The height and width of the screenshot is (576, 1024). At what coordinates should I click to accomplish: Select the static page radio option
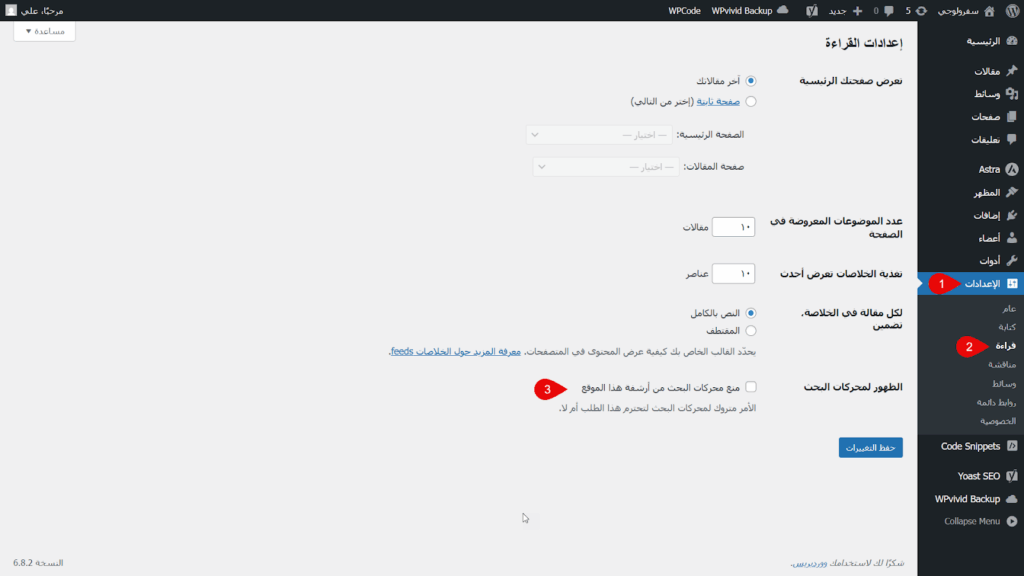[x=750, y=101]
